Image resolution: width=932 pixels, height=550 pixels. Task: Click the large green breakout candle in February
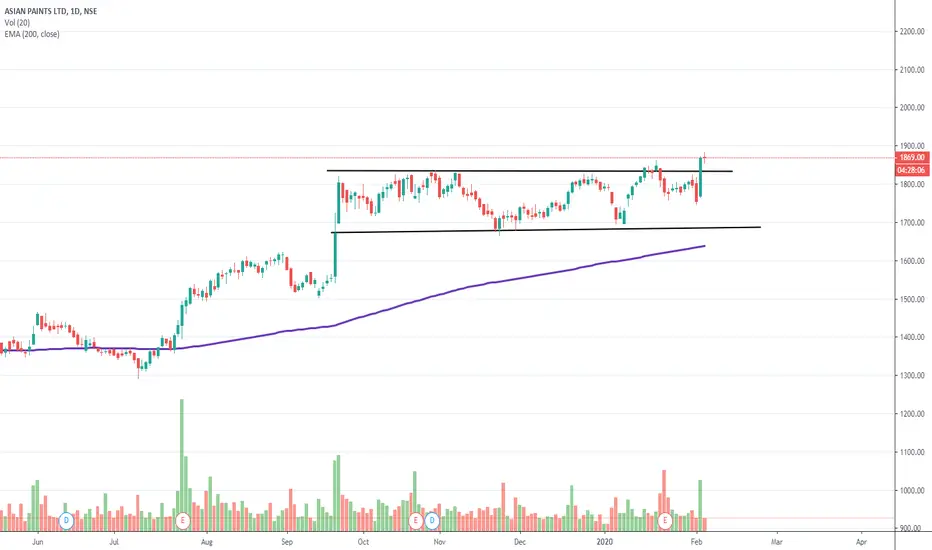(x=701, y=177)
